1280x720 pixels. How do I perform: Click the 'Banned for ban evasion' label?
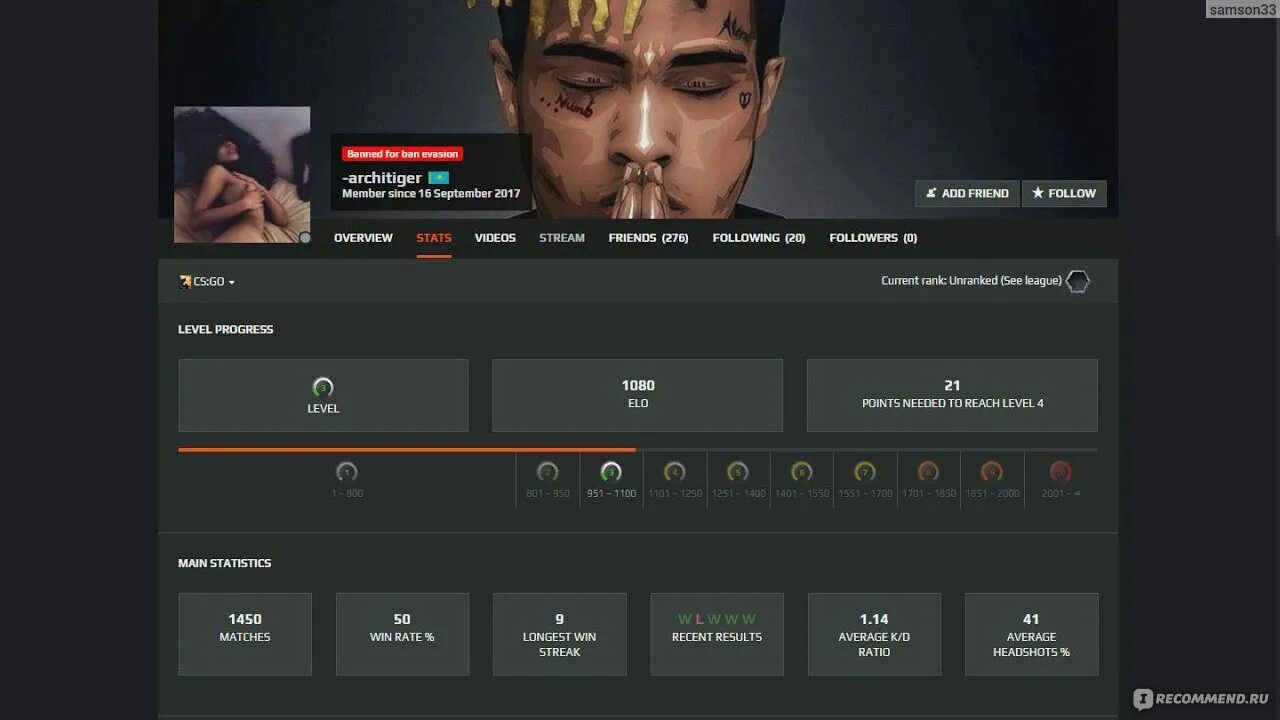(402, 154)
